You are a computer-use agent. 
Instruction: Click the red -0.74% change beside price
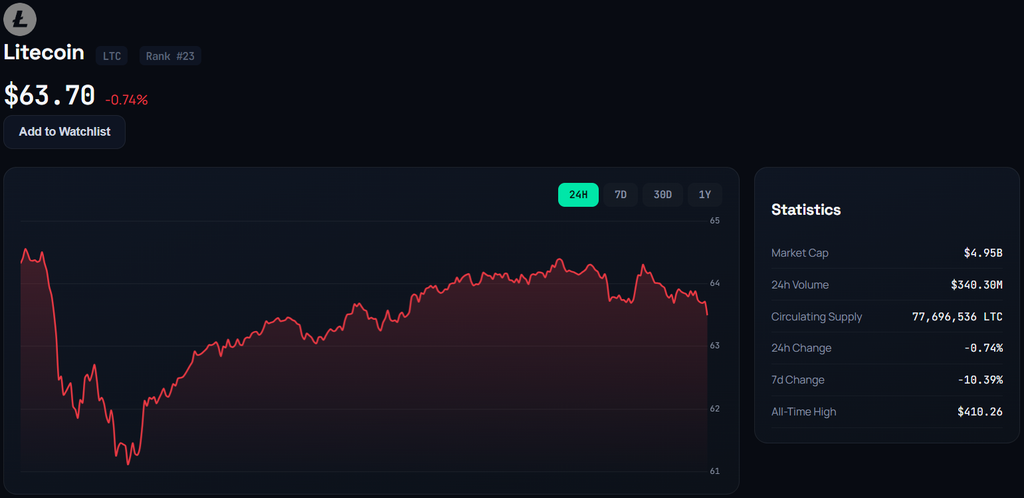(x=127, y=100)
